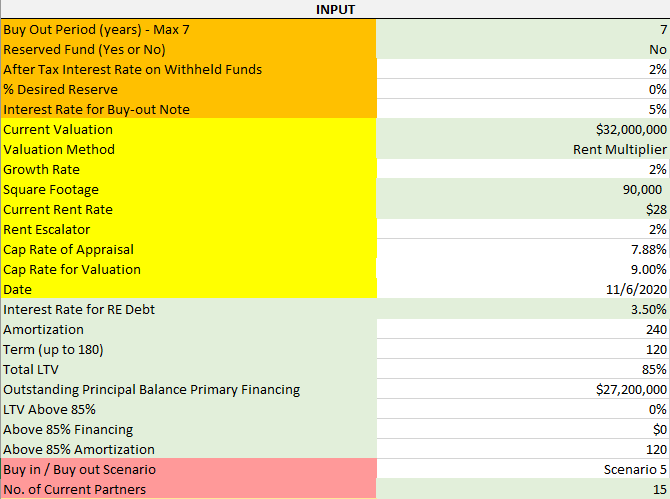670x499 pixels.
Task: Open the Valuation Method cell showing Rent Multiplier
Action: [523, 150]
